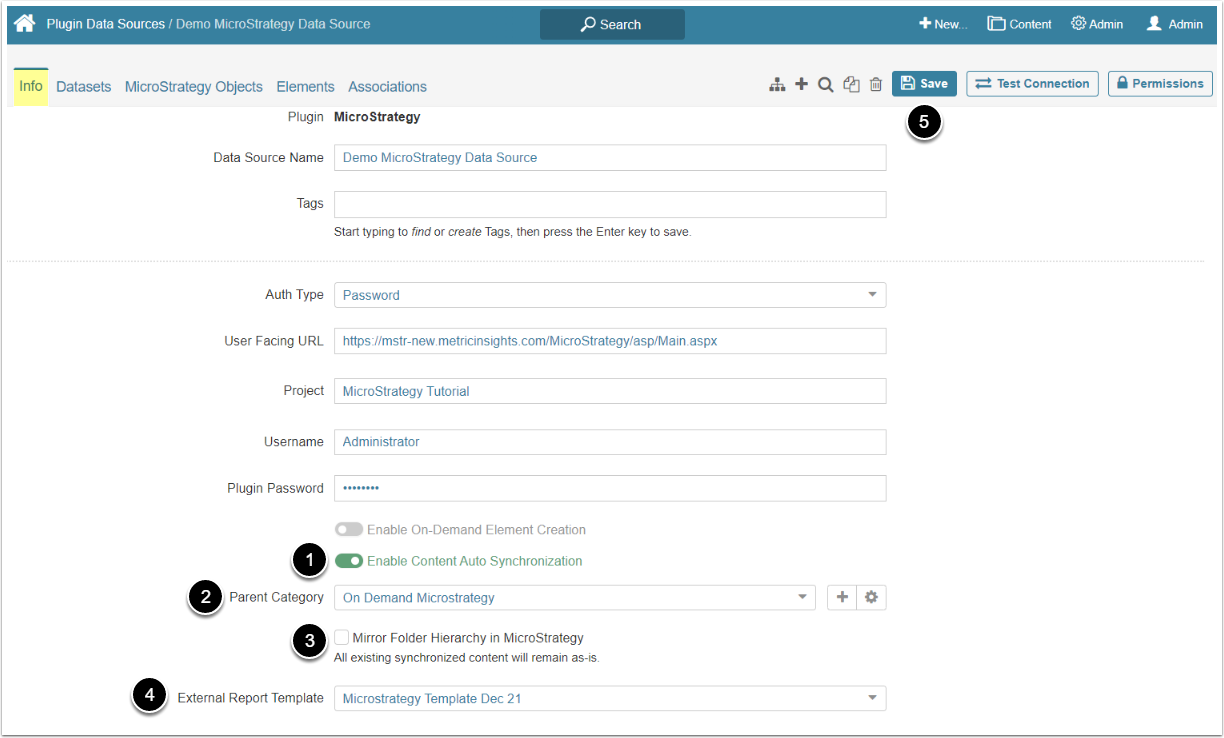Viewport: 1224px width, 738px height.
Task: Toggle Enable On-Demand Element Creation switch
Action: click(349, 529)
